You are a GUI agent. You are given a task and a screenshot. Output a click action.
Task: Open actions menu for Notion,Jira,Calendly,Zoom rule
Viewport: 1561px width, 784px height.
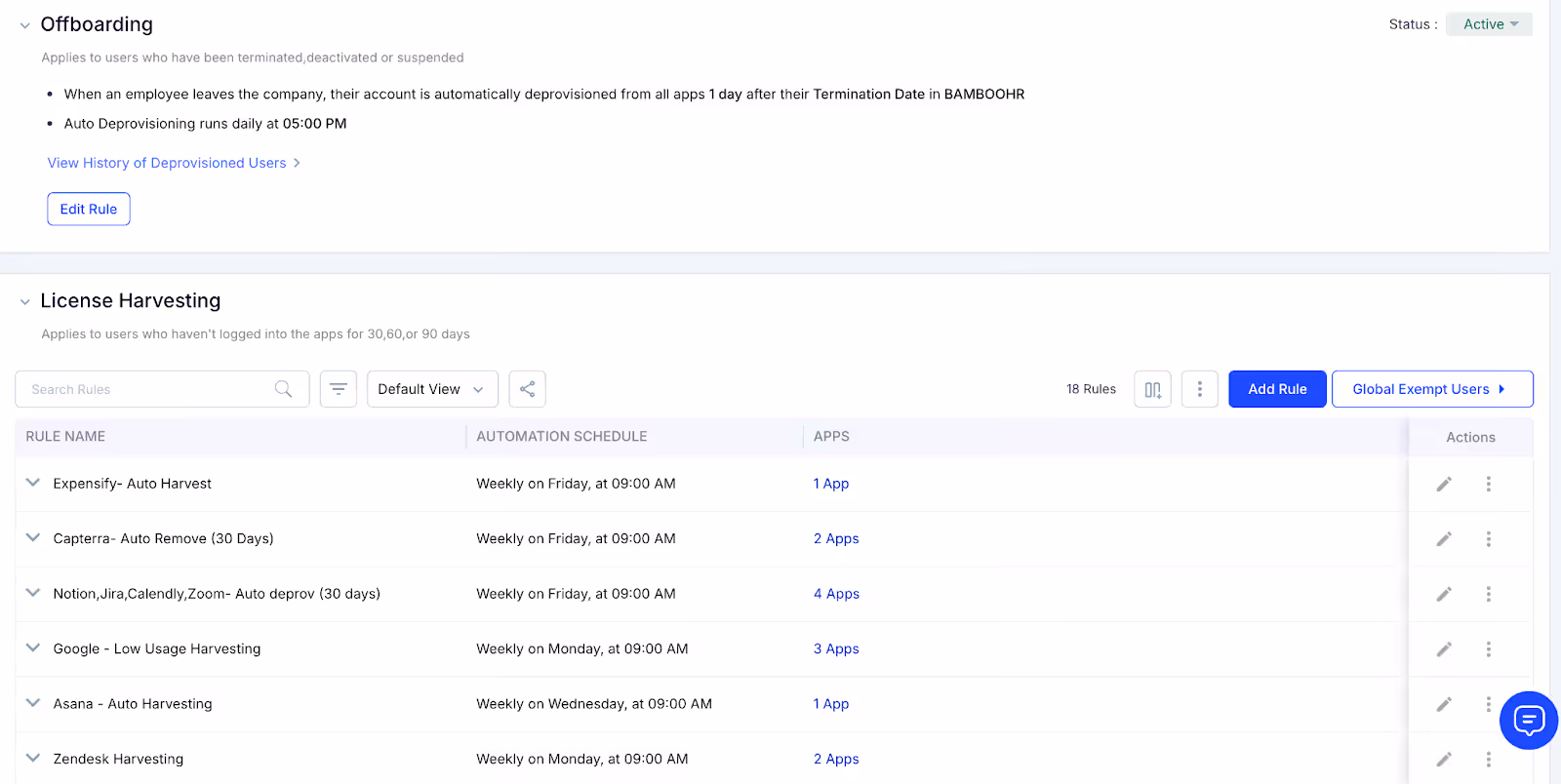pyautogui.click(x=1489, y=594)
